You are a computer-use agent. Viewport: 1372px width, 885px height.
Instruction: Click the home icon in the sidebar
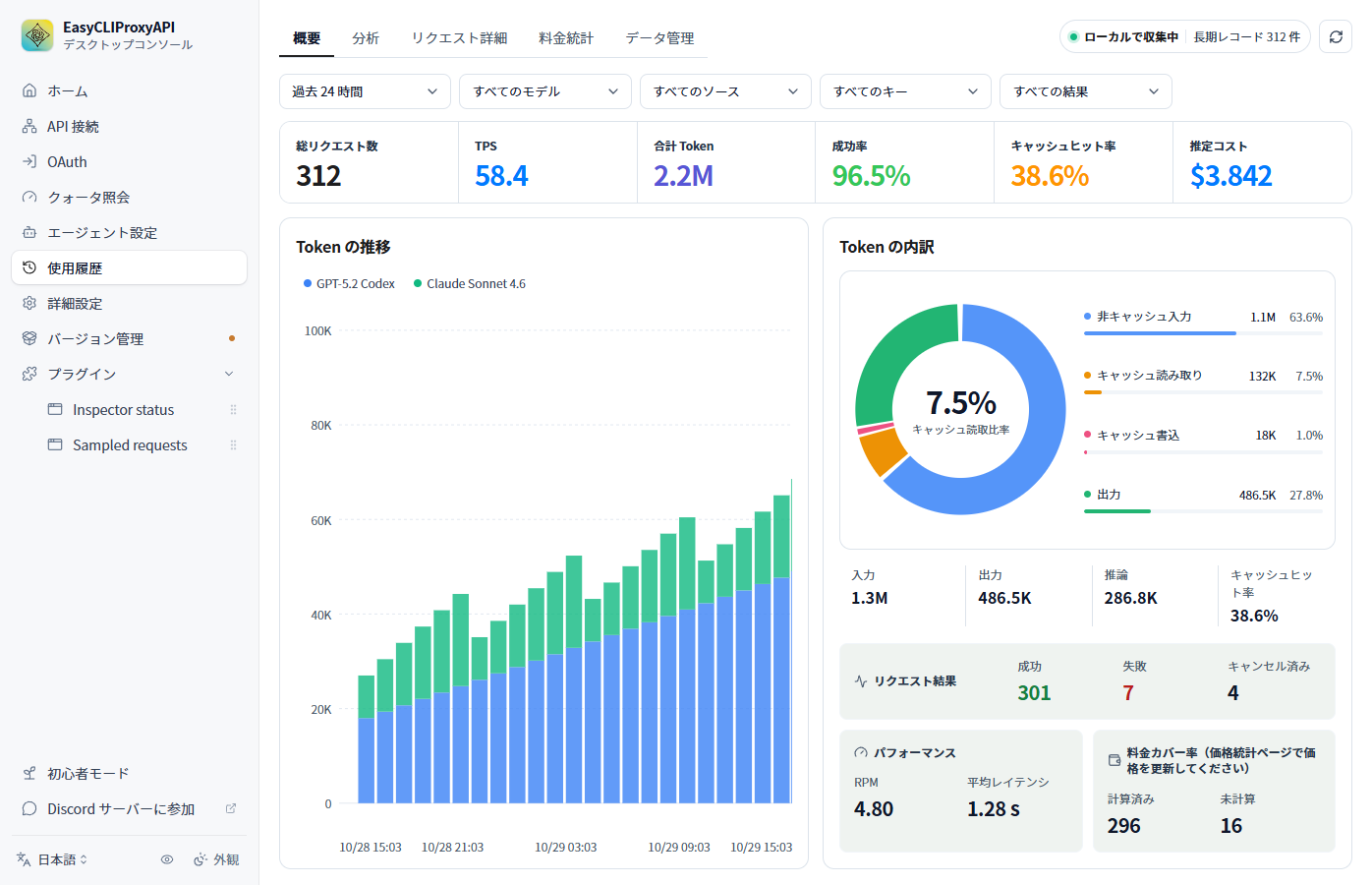coord(29,90)
